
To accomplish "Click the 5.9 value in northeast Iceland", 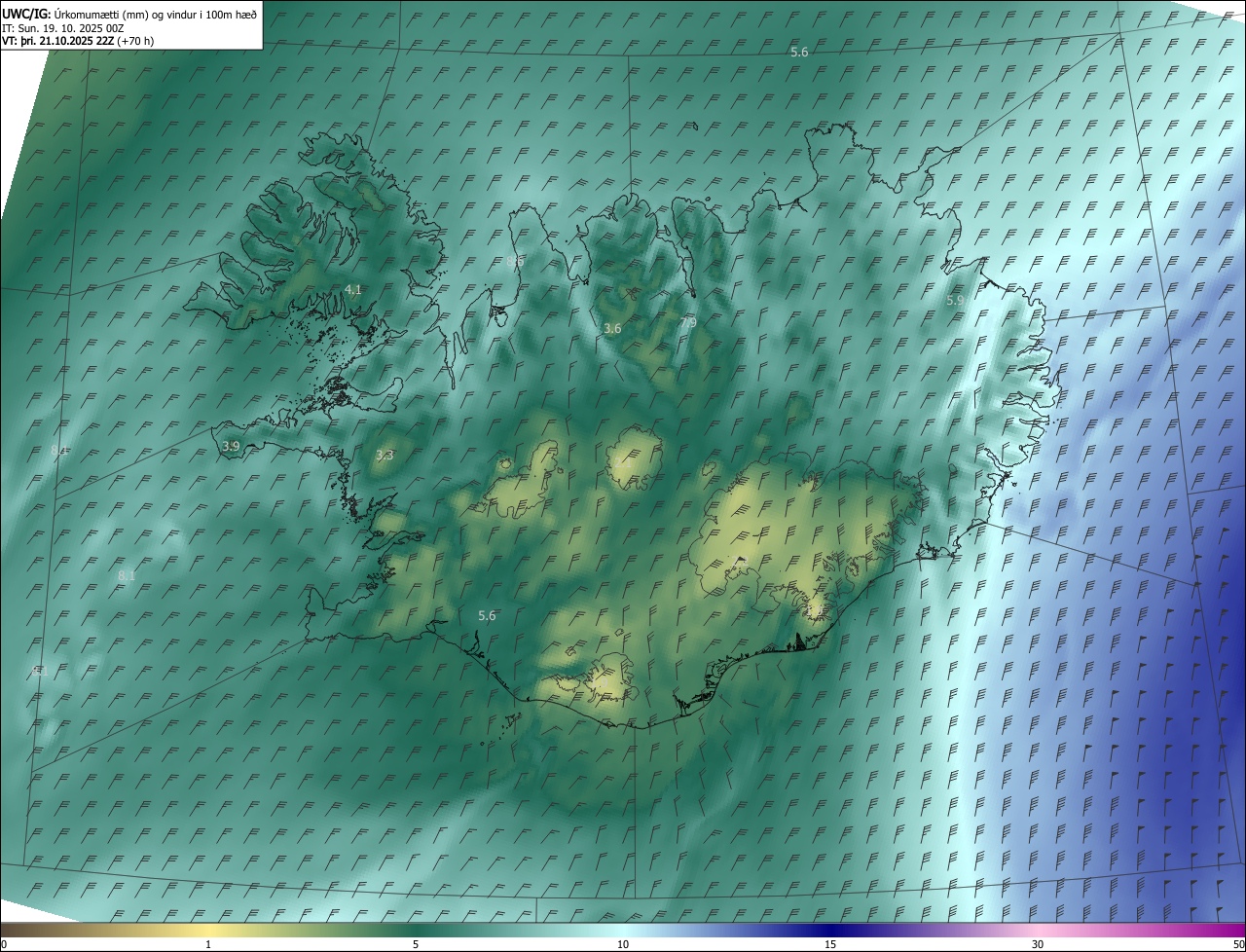I will pyautogui.click(x=955, y=301).
